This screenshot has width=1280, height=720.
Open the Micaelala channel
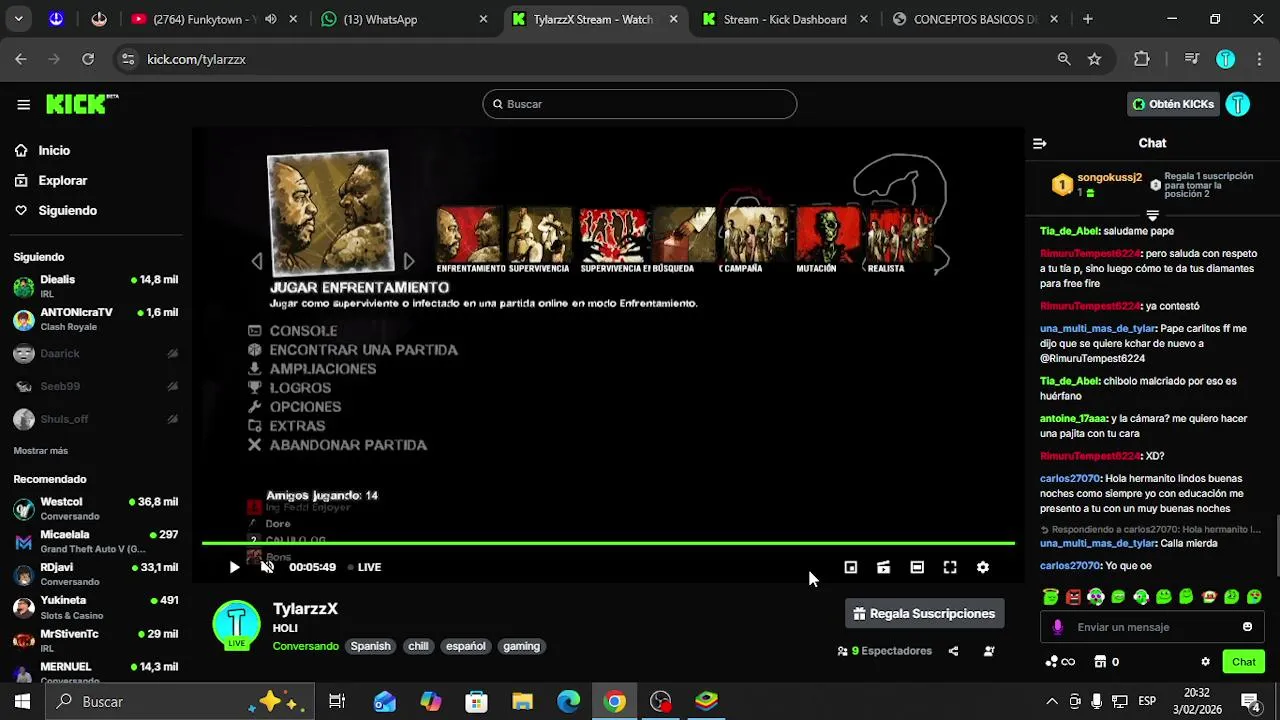pyautogui.click(x=96, y=542)
